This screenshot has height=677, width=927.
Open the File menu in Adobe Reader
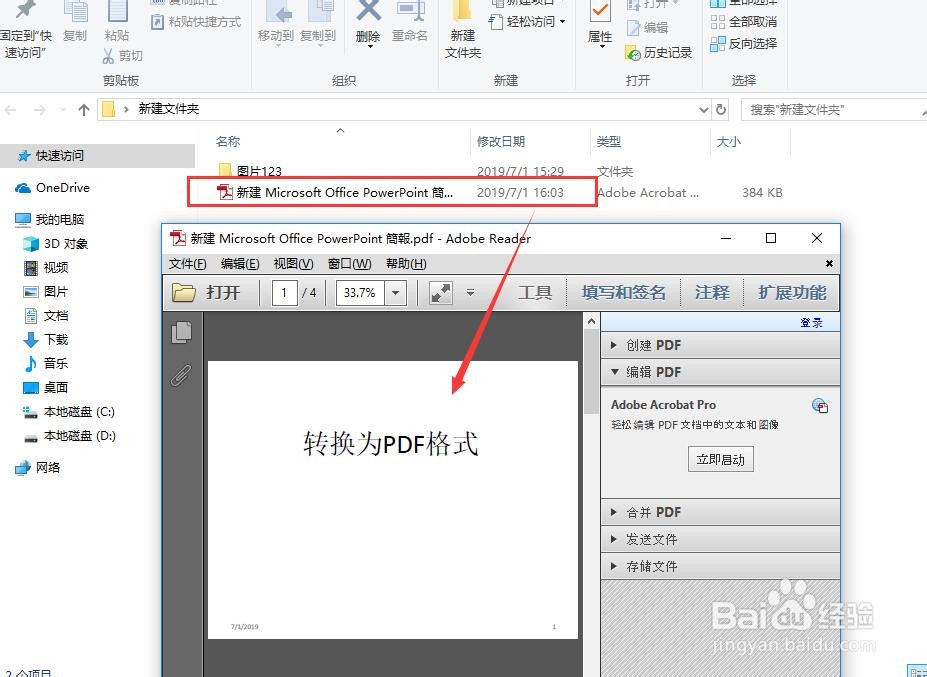coord(187,264)
